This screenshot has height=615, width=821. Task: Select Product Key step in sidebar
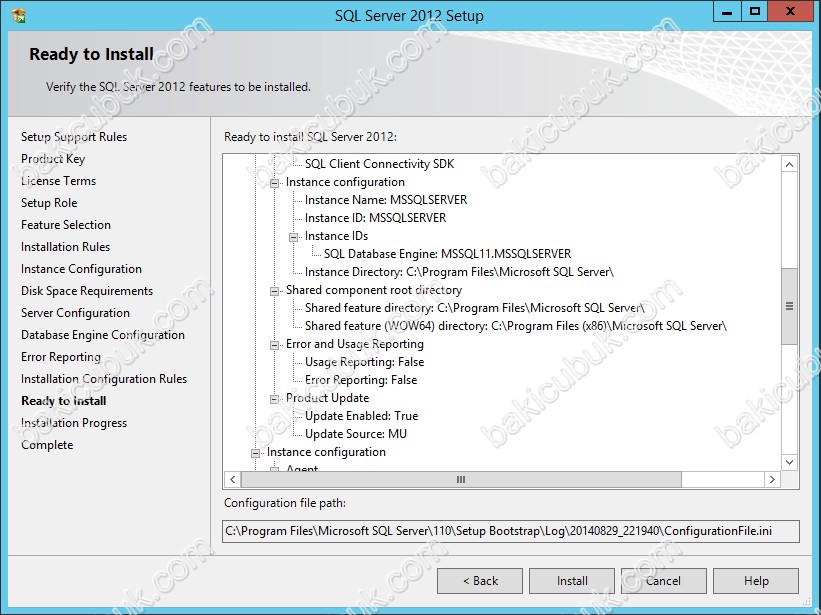[x=53, y=159]
